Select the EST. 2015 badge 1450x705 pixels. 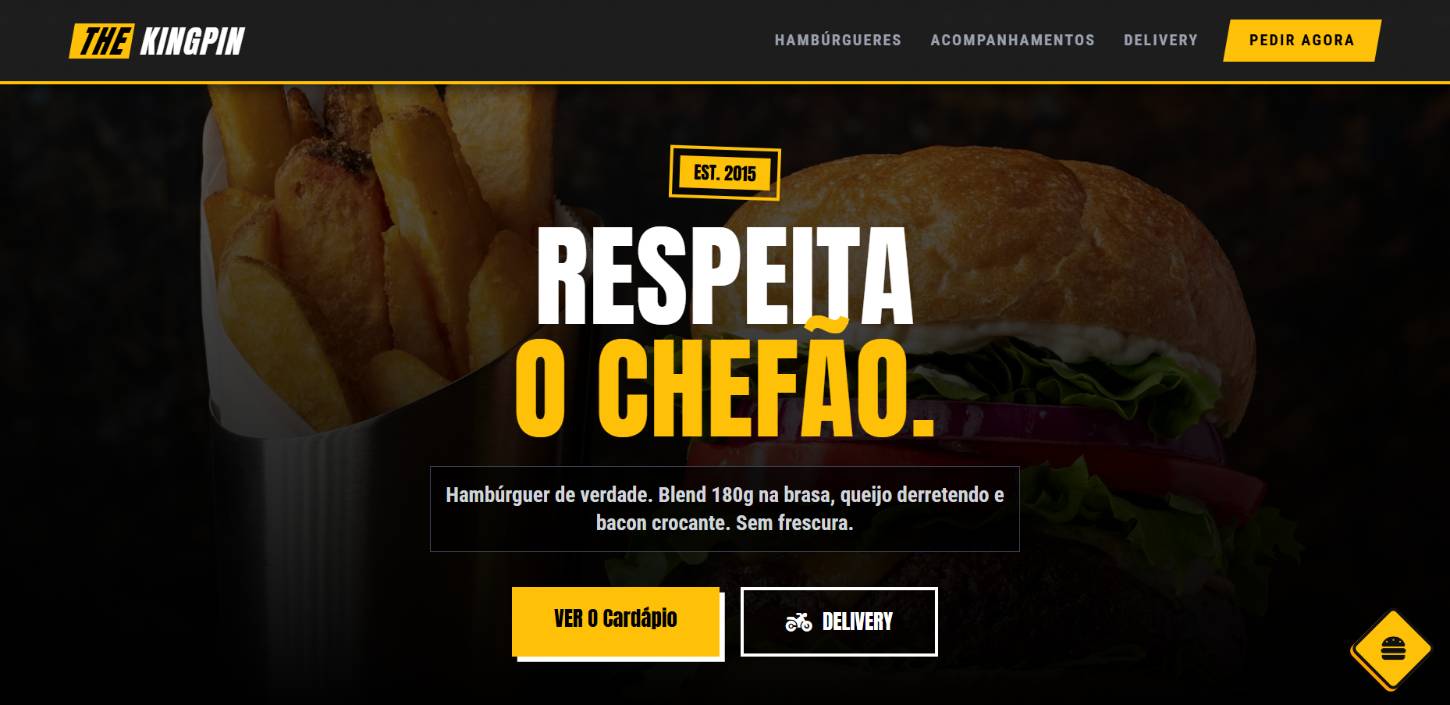point(725,173)
